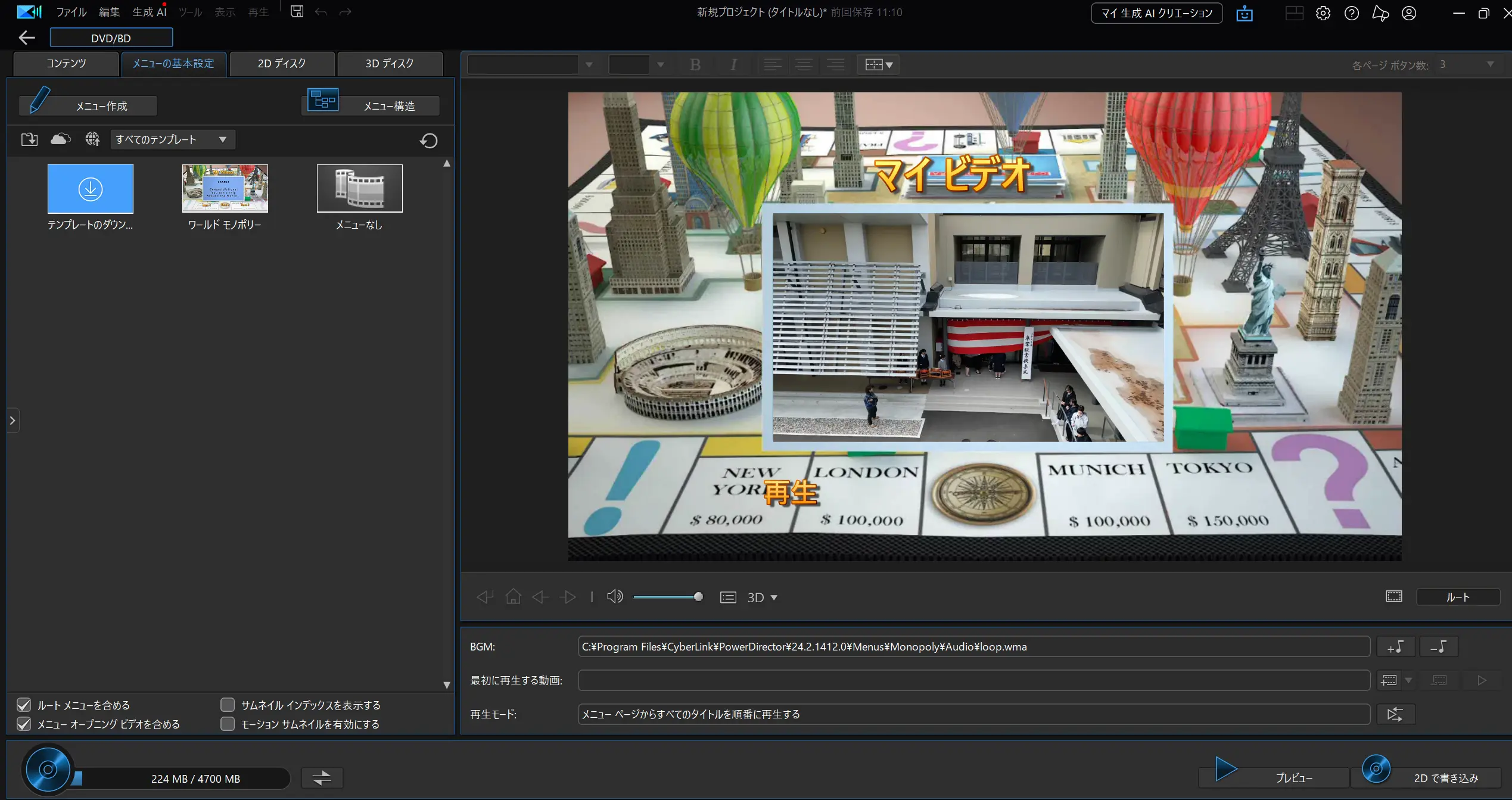The width and height of the screenshot is (1512, 800).
Task: Click the 最初に再生する動画 input field
Action: pos(974,680)
